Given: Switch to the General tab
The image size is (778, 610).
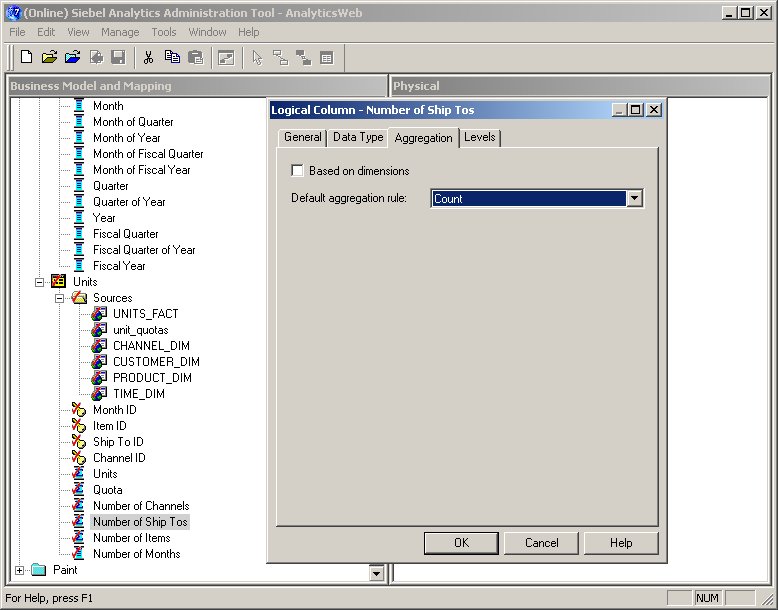Looking at the screenshot, I should click(302, 137).
